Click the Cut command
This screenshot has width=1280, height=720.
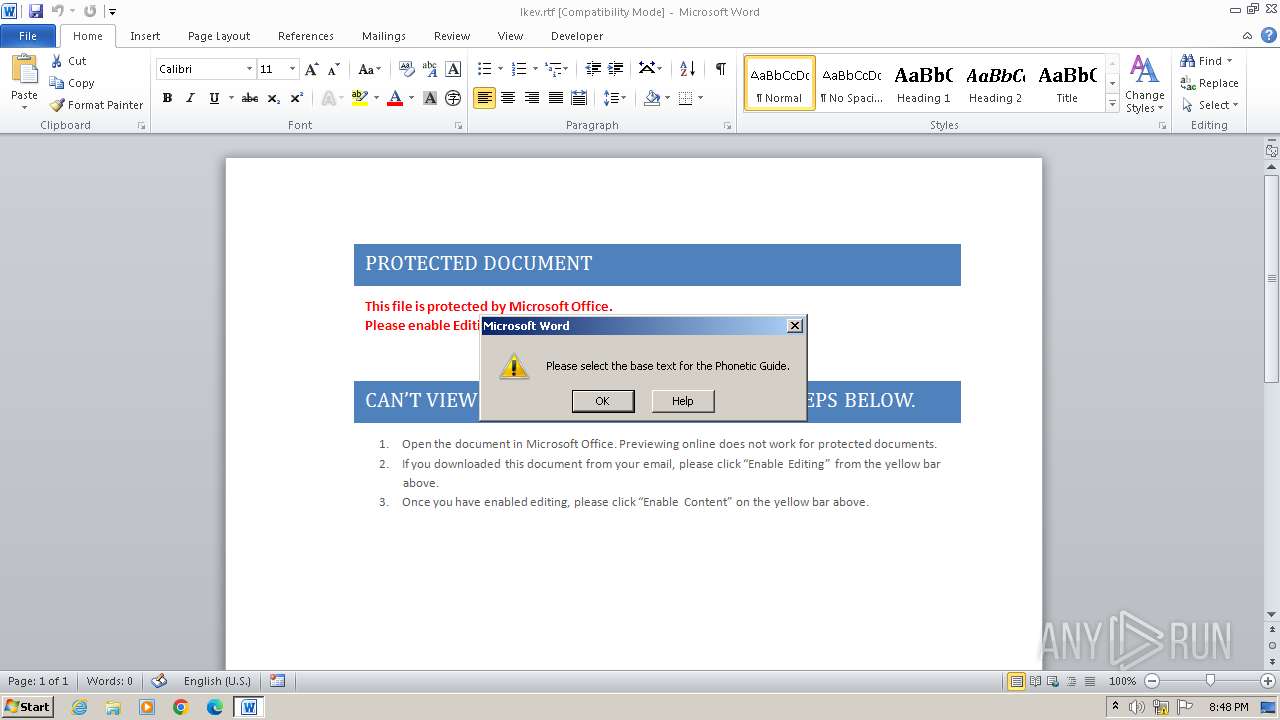pos(70,61)
